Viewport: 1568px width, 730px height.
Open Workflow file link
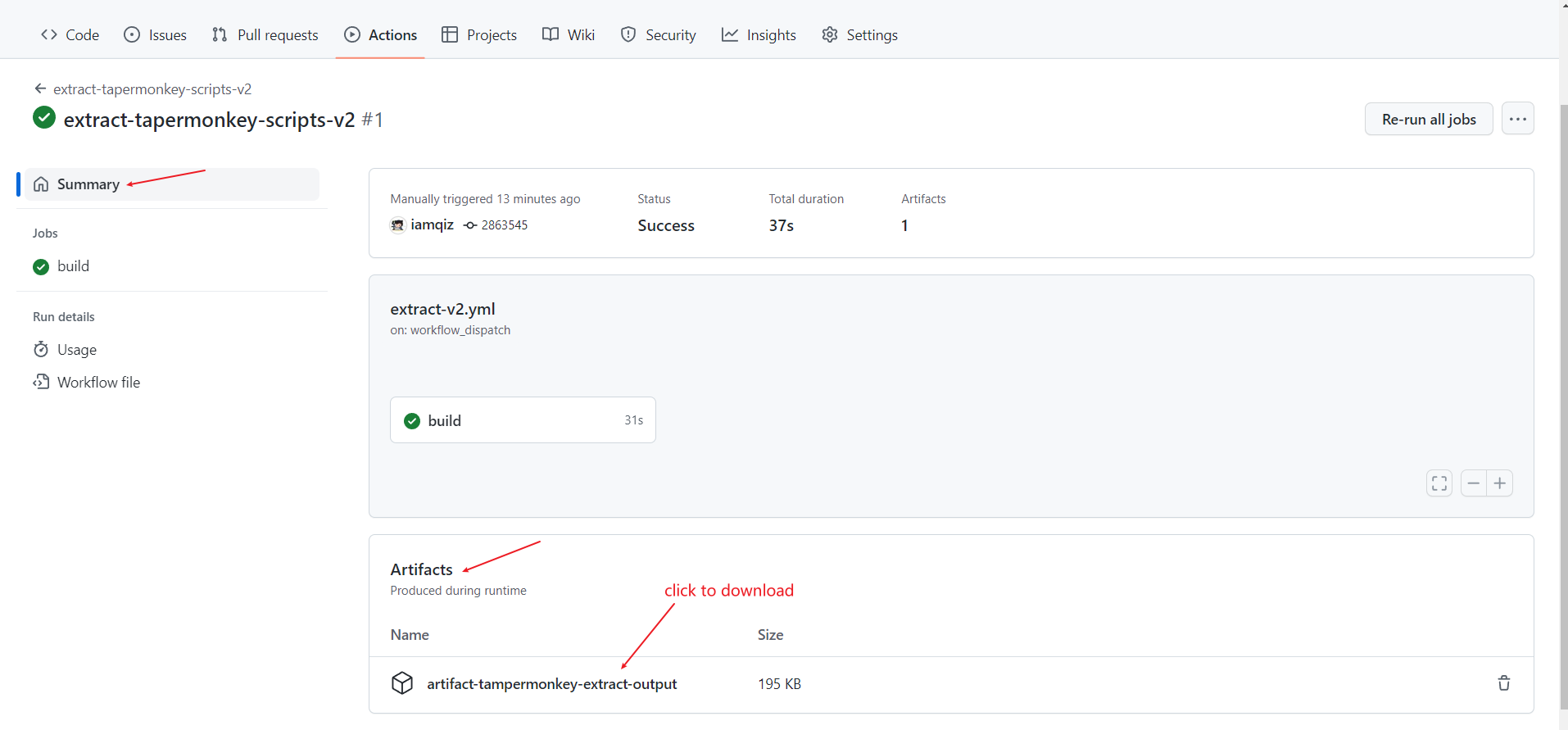pyautogui.click(x=98, y=383)
